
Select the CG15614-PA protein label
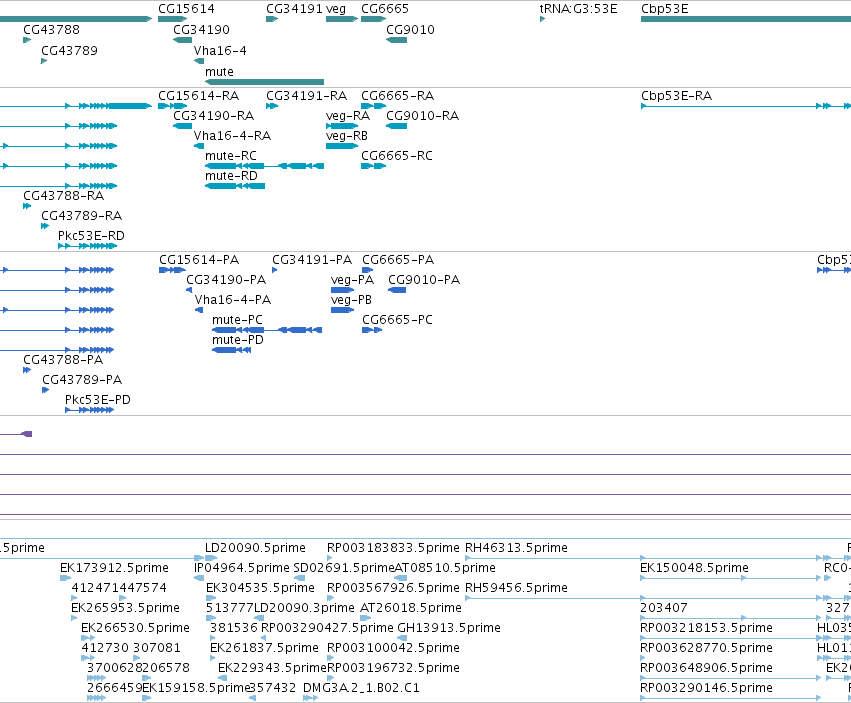199,259
